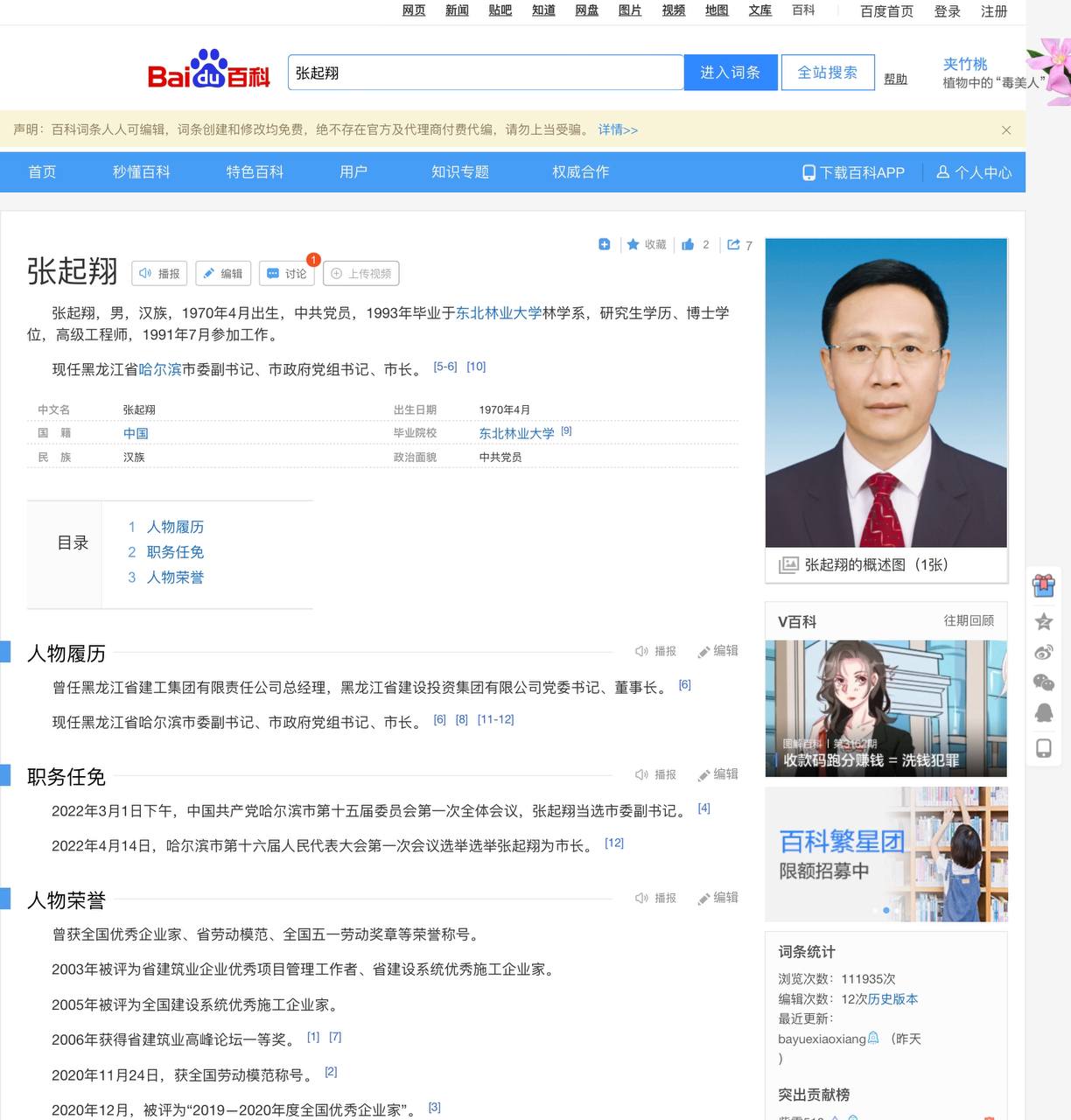Click the bayuexiaoxiang contributor link
This screenshot has width=1071, height=1120.
pyautogui.click(x=822, y=1039)
